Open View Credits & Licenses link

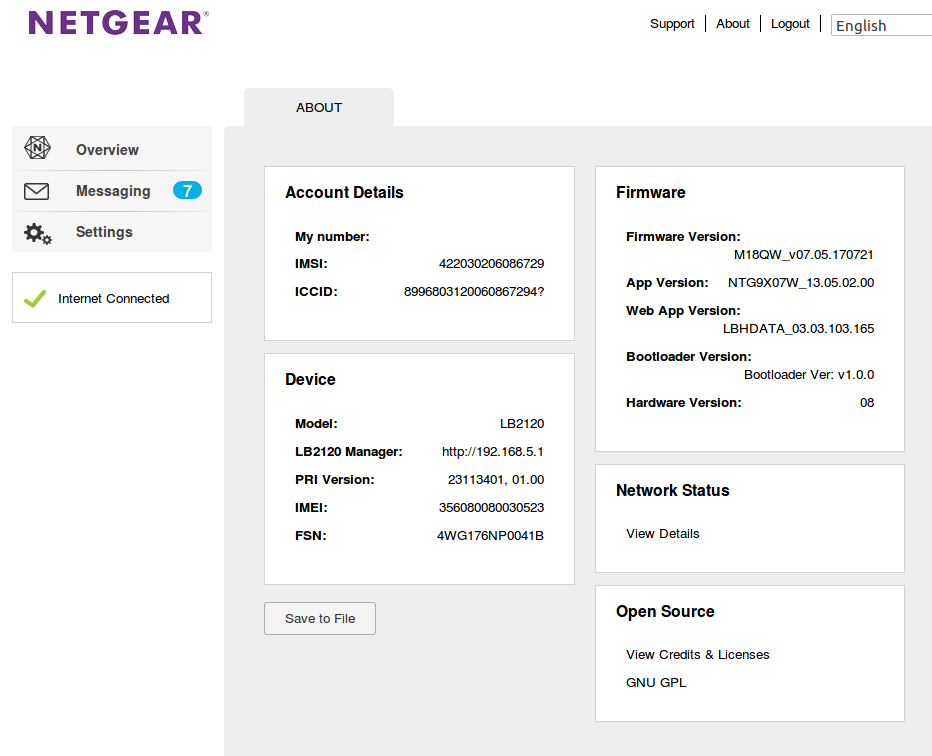(698, 654)
